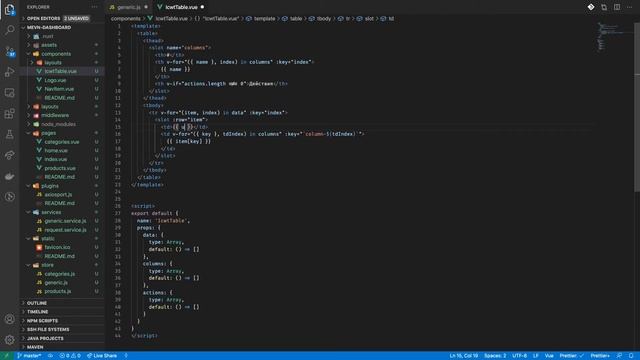Select the IcwtTable.vue editor tab
The height and width of the screenshot is (360, 640).
click(181, 7)
